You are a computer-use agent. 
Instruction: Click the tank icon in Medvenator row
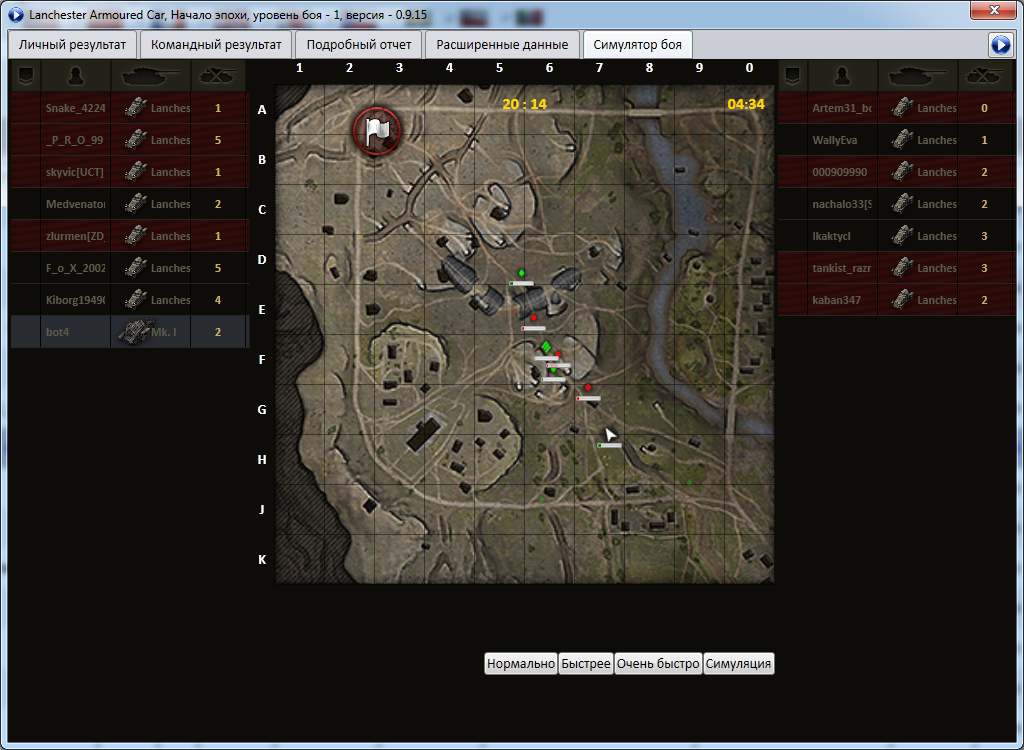[x=135, y=203]
